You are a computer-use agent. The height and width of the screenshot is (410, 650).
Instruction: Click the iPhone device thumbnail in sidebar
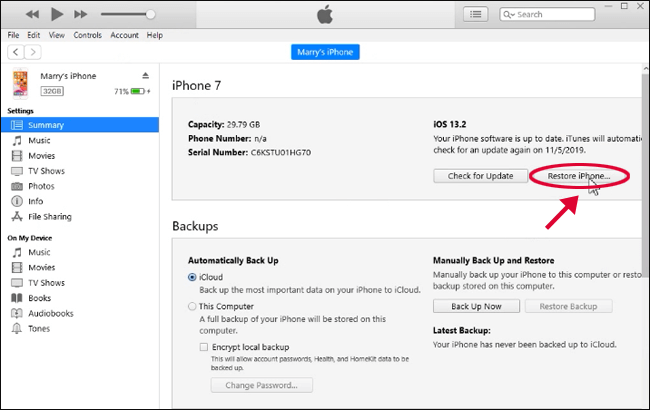click(x=20, y=83)
